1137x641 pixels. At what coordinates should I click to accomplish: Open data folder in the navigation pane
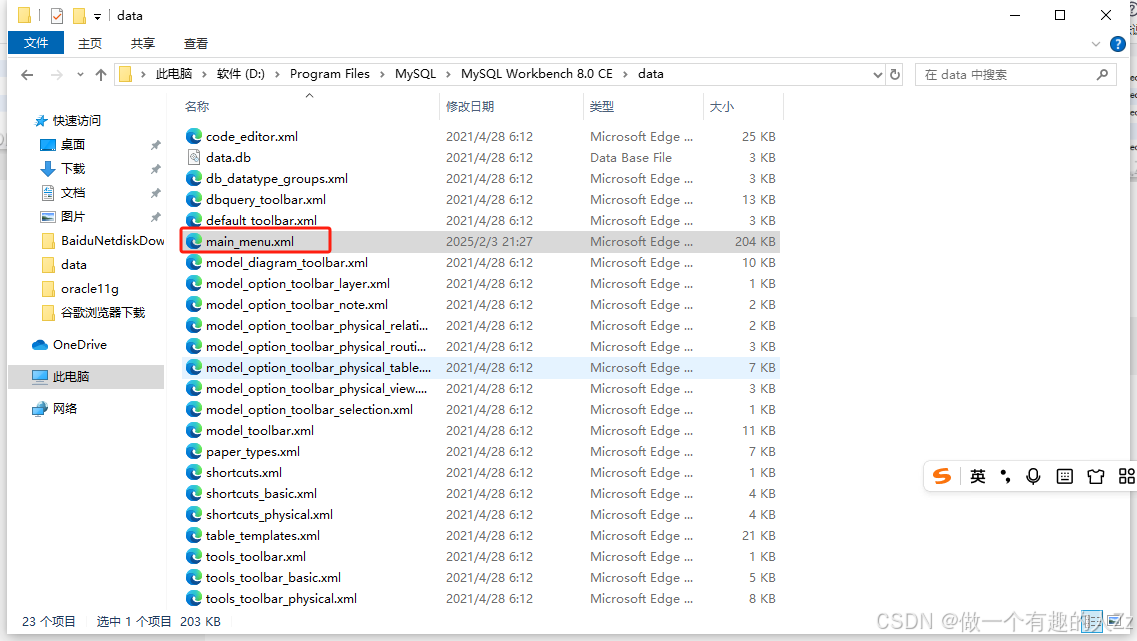[x=73, y=265]
